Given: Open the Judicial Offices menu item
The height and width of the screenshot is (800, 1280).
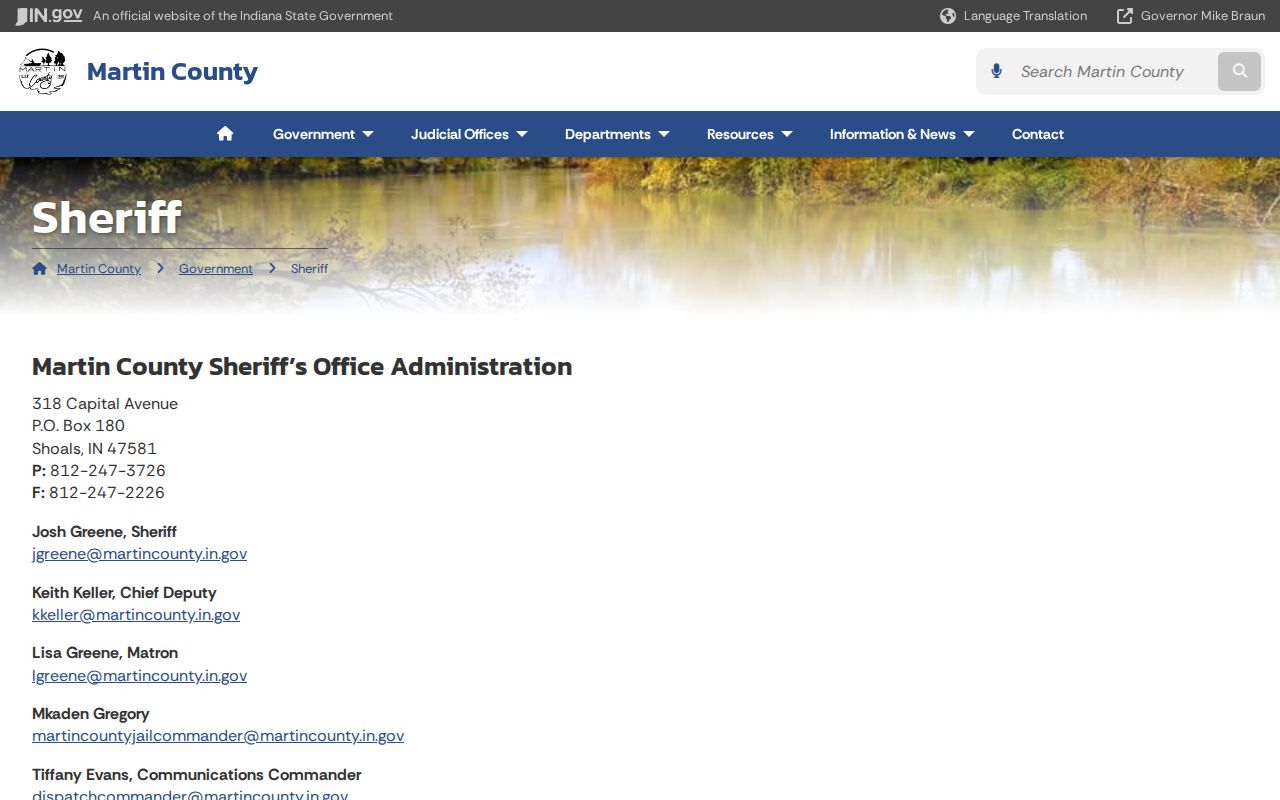Looking at the screenshot, I should (460, 134).
